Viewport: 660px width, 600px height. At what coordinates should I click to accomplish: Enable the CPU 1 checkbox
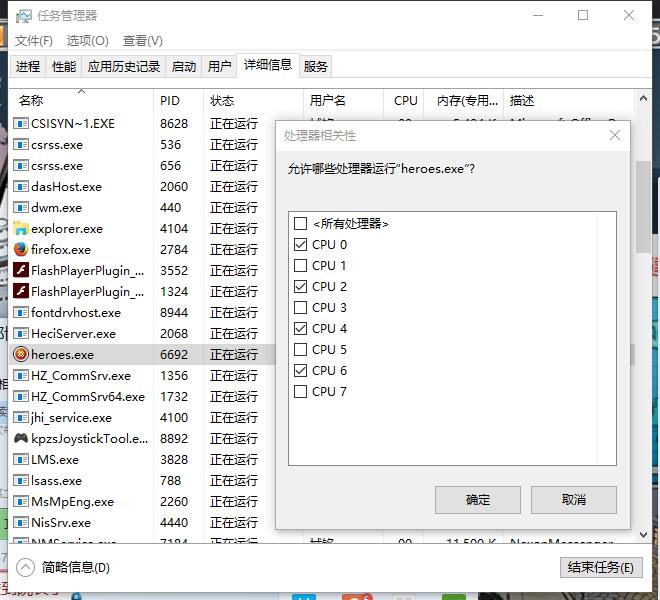(x=300, y=265)
